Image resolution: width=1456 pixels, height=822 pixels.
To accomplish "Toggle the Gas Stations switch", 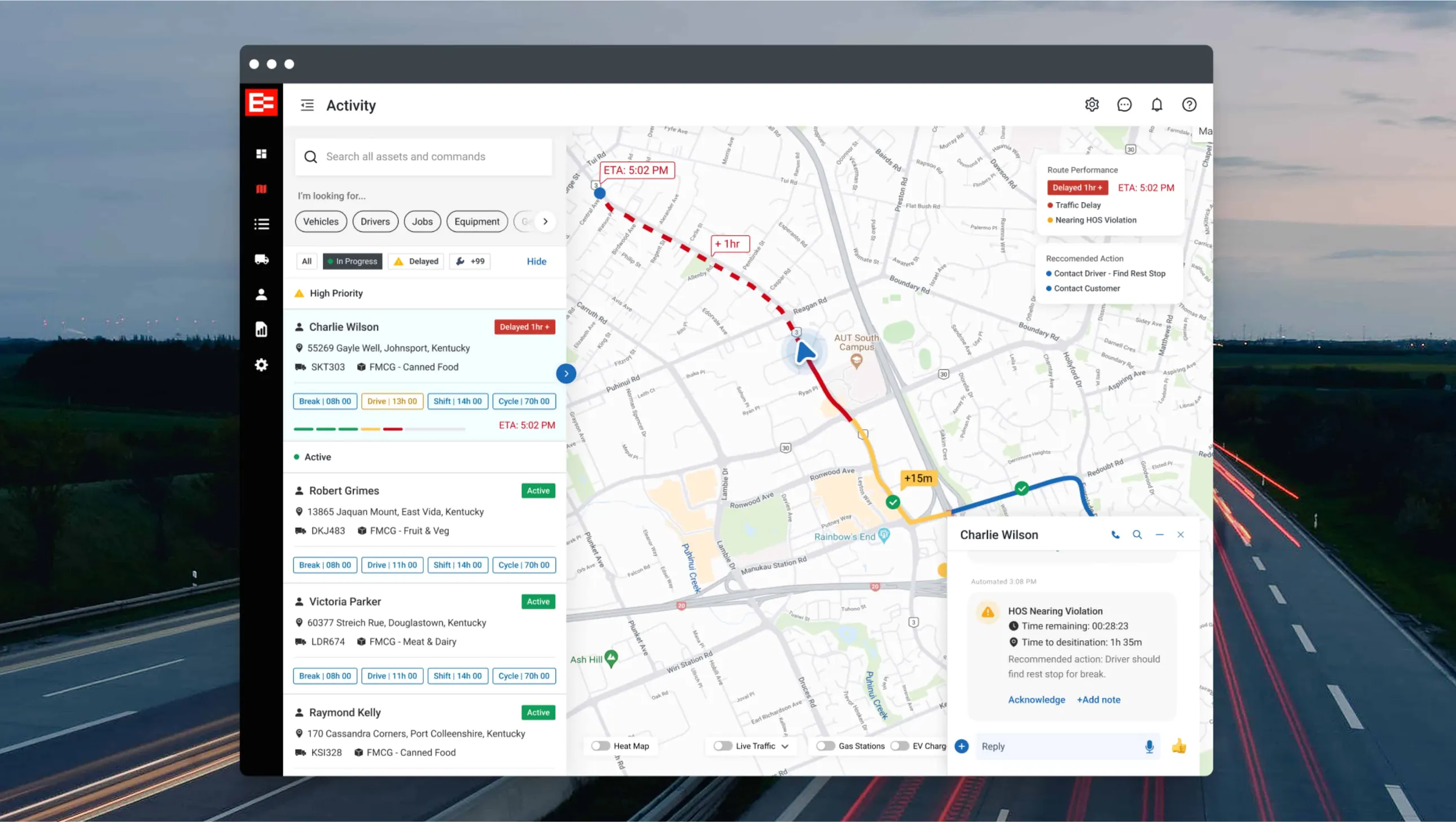I will tap(825, 746).
